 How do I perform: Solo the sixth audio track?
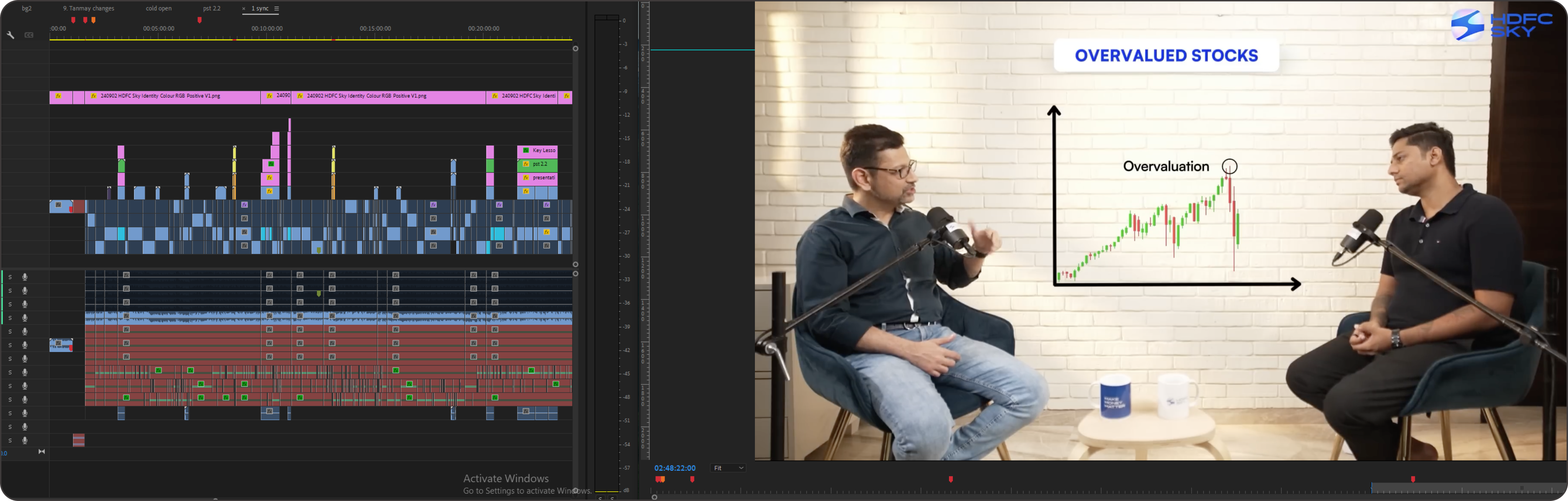coord(10,345)
